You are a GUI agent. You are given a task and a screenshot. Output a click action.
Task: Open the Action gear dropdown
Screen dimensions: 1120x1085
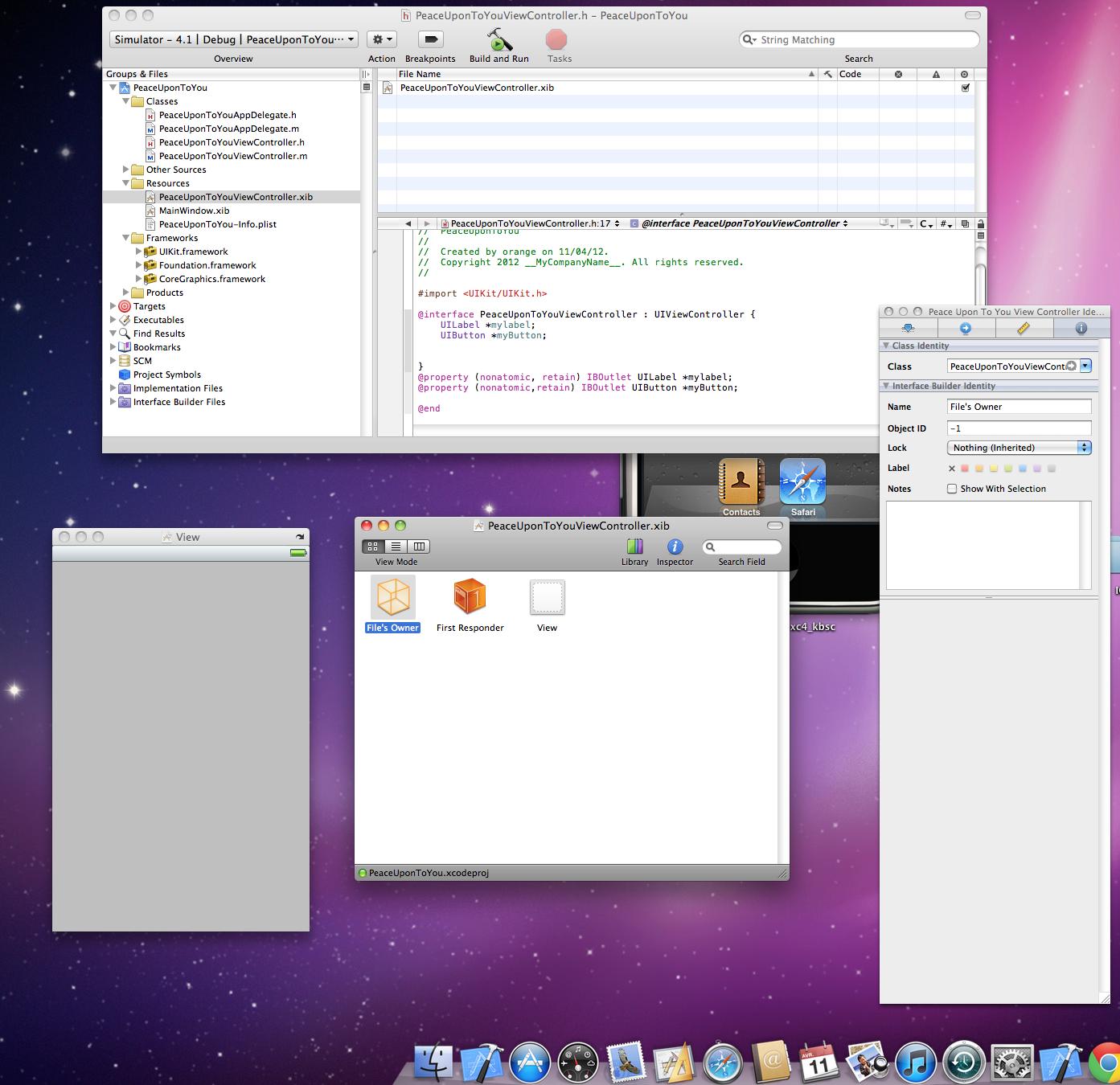click(x=382, y=39)
